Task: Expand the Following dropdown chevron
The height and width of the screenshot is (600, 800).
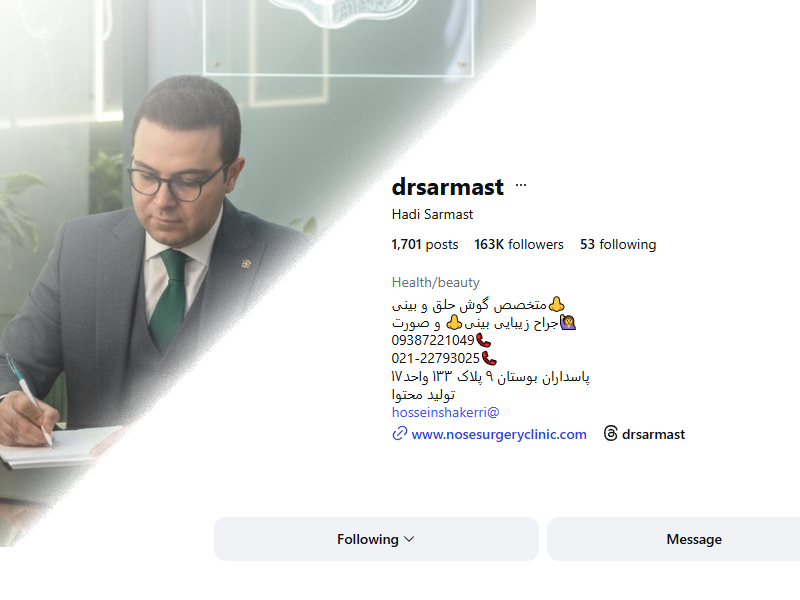Action: pyautogui.click(x=409, y=539)
